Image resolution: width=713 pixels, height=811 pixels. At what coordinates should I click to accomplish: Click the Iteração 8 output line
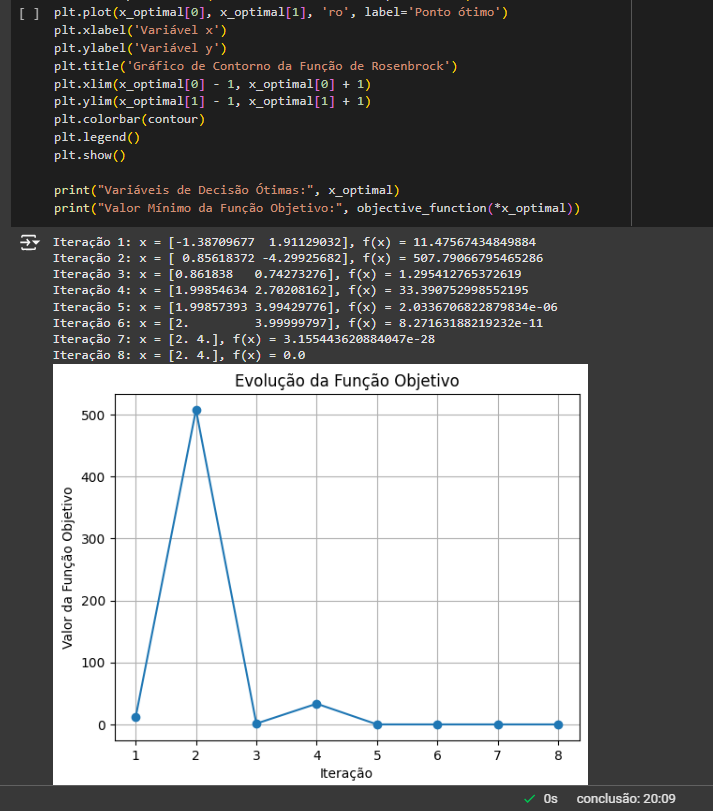[178, 354]
